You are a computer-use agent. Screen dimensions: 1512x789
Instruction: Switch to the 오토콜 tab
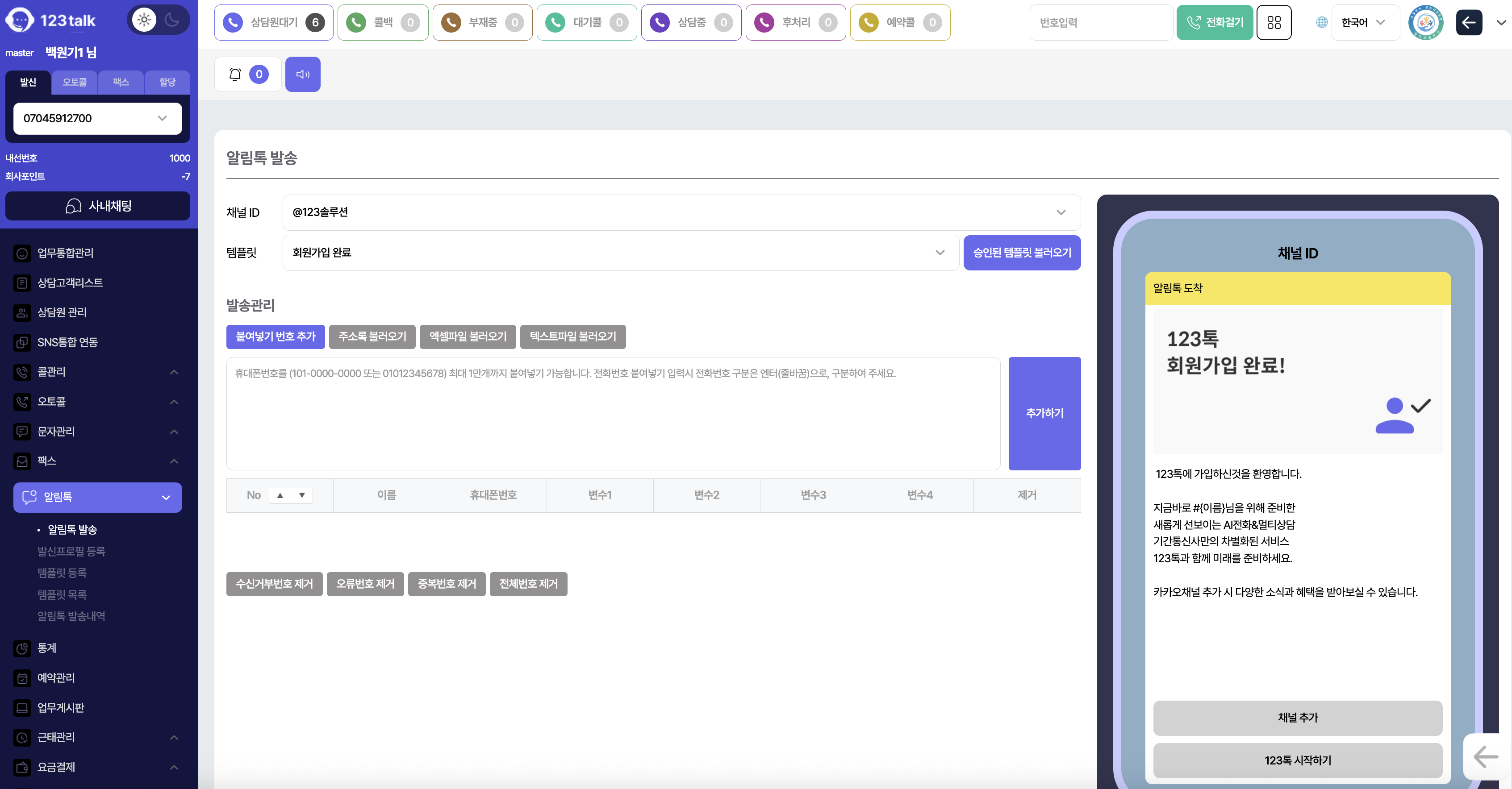tap(75, 82)
